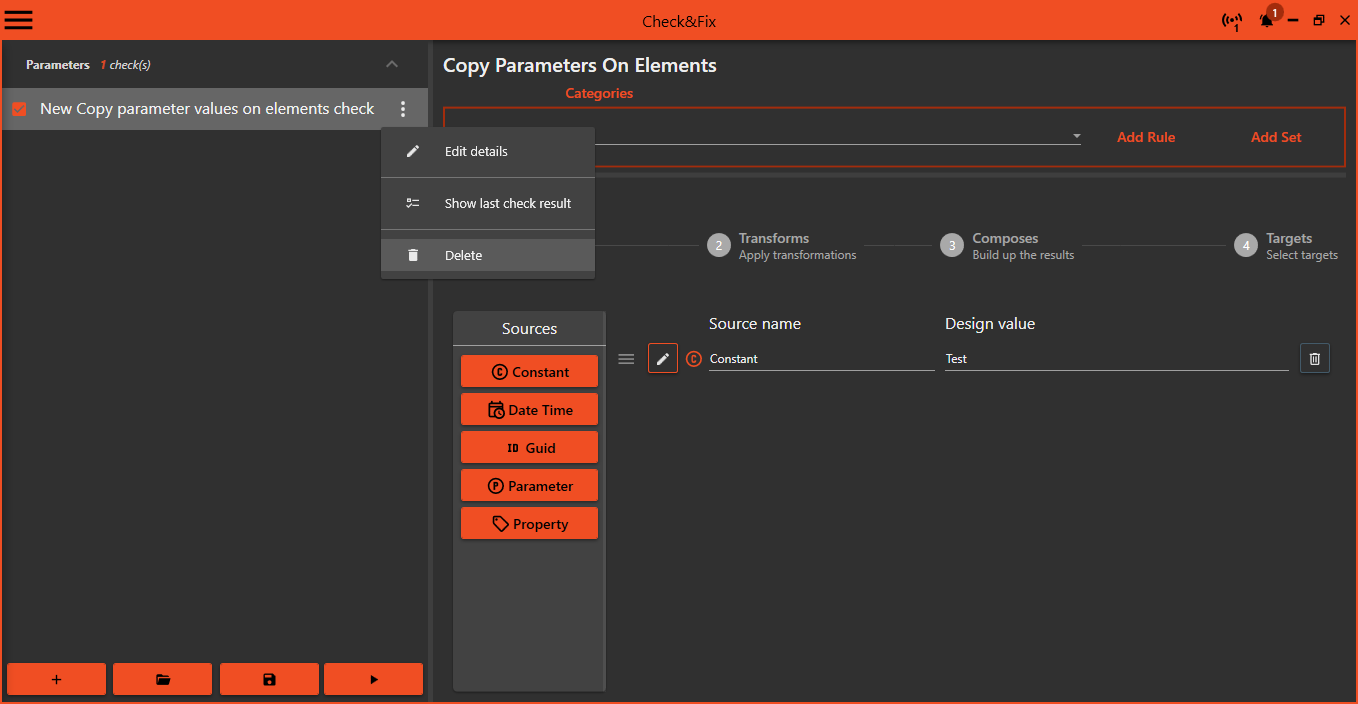Screen dimensions: 1358x704
Task: Click the save disk icon button
Action: [x=269, y=679]
